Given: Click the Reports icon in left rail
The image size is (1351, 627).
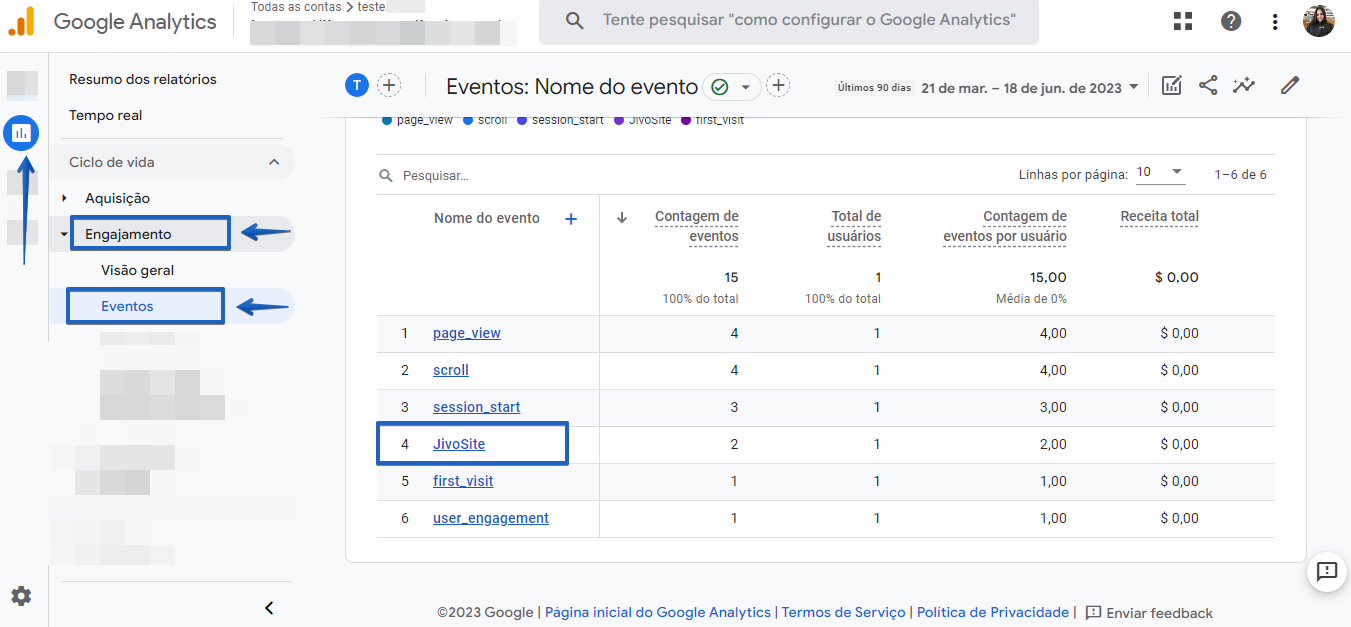Looking at the screenshot, I should click(x=21, y=132).
